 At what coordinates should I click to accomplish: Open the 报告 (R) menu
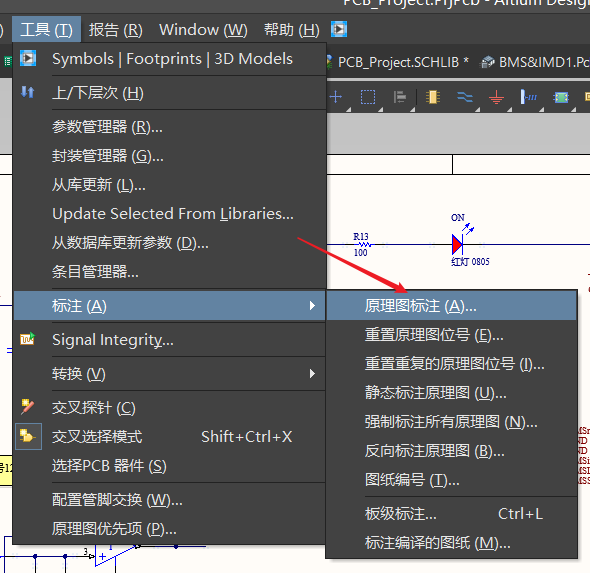(x=116, y=29)
